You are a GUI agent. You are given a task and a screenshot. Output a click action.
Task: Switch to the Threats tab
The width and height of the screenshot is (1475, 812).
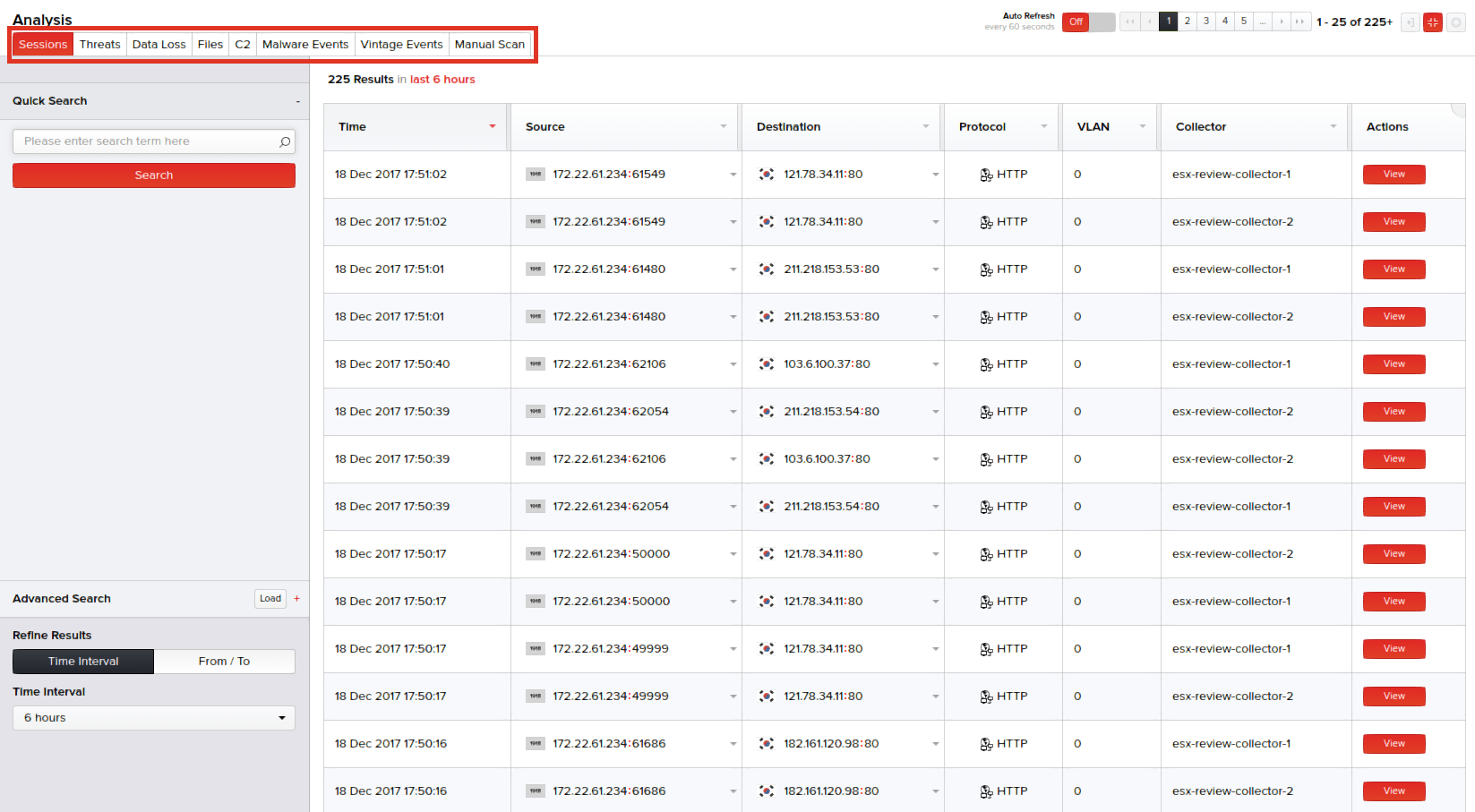click(x=99, y=44)
